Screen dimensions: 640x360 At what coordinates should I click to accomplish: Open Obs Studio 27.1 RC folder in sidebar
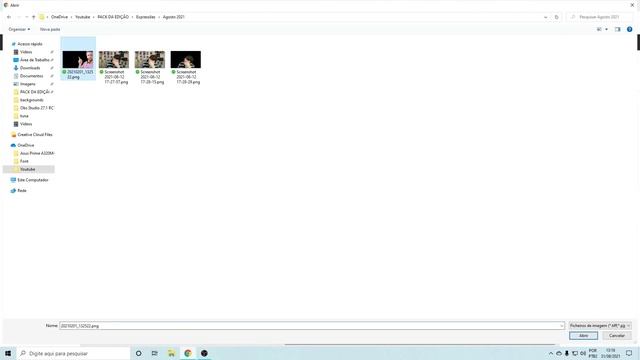(x=37, y=108)
